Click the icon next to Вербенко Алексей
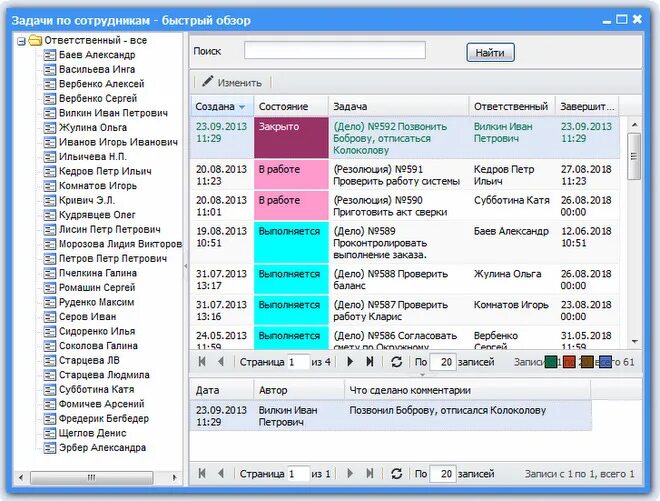Screen dimensions: 660x501 50,84
